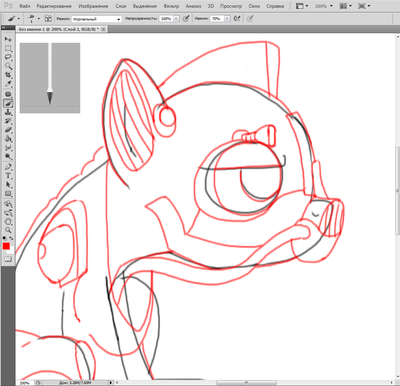Open the Слои menu
The height and width of the screenshot is (386, 400).
[x=121, y=6]
